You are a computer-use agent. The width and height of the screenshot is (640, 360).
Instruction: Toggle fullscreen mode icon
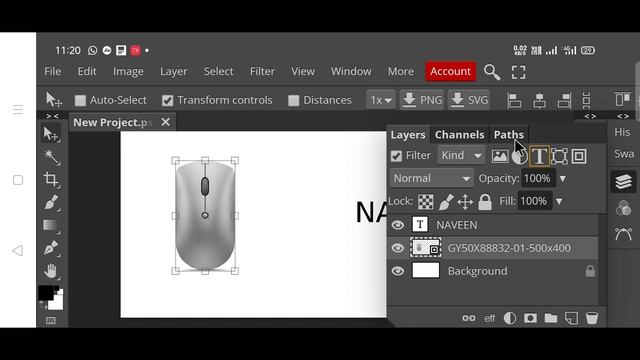tap(518, 72)
